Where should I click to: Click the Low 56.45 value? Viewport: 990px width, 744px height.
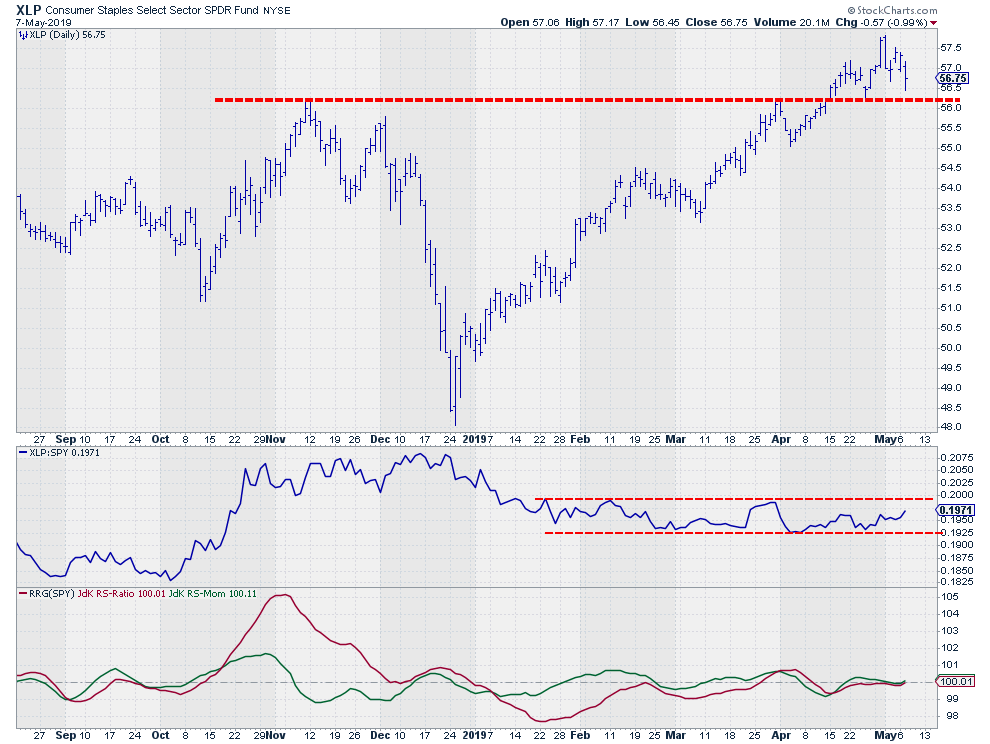coord(652,22)
